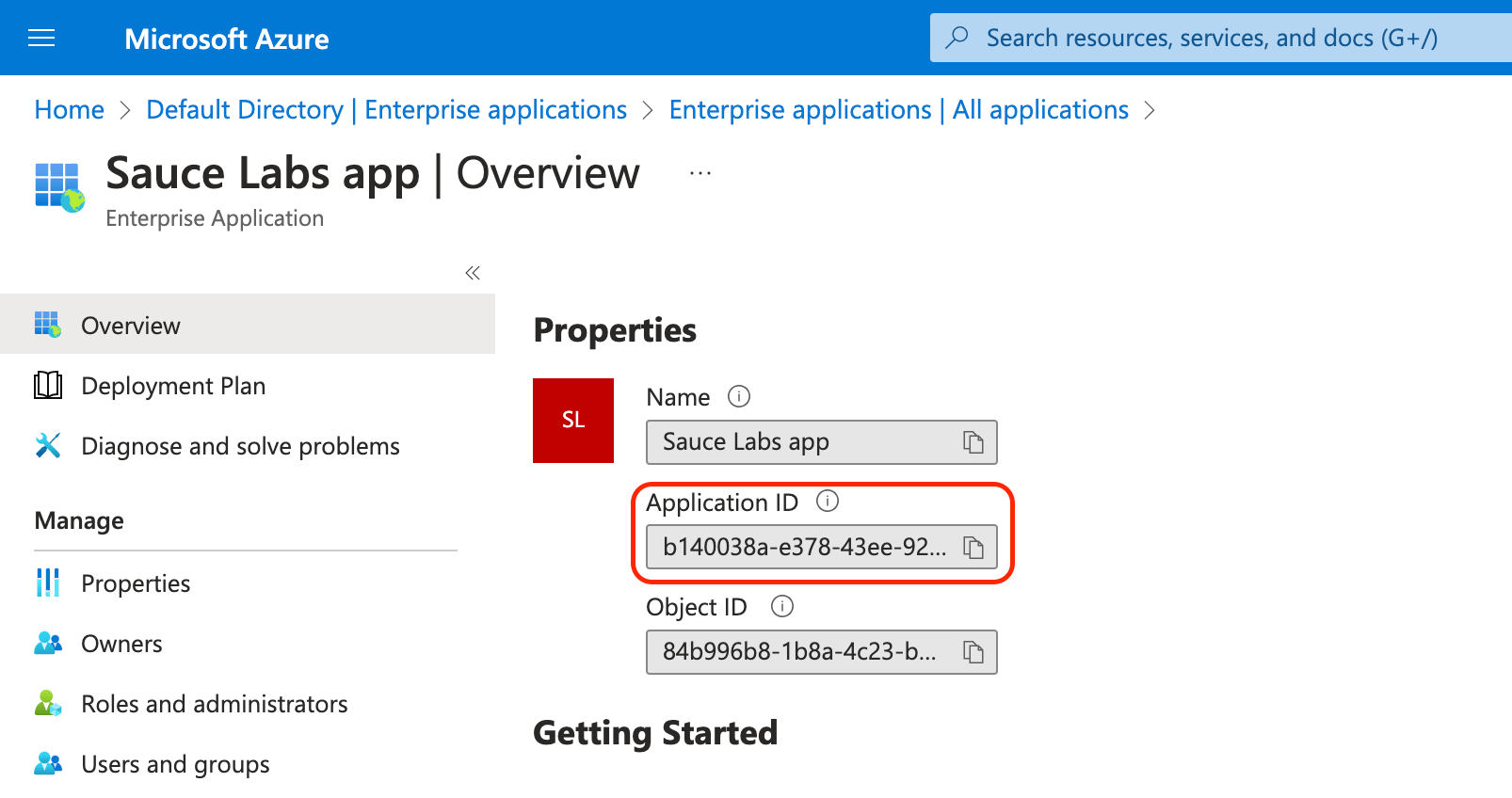Copy the application Name to clipboard

click(973, 442)
